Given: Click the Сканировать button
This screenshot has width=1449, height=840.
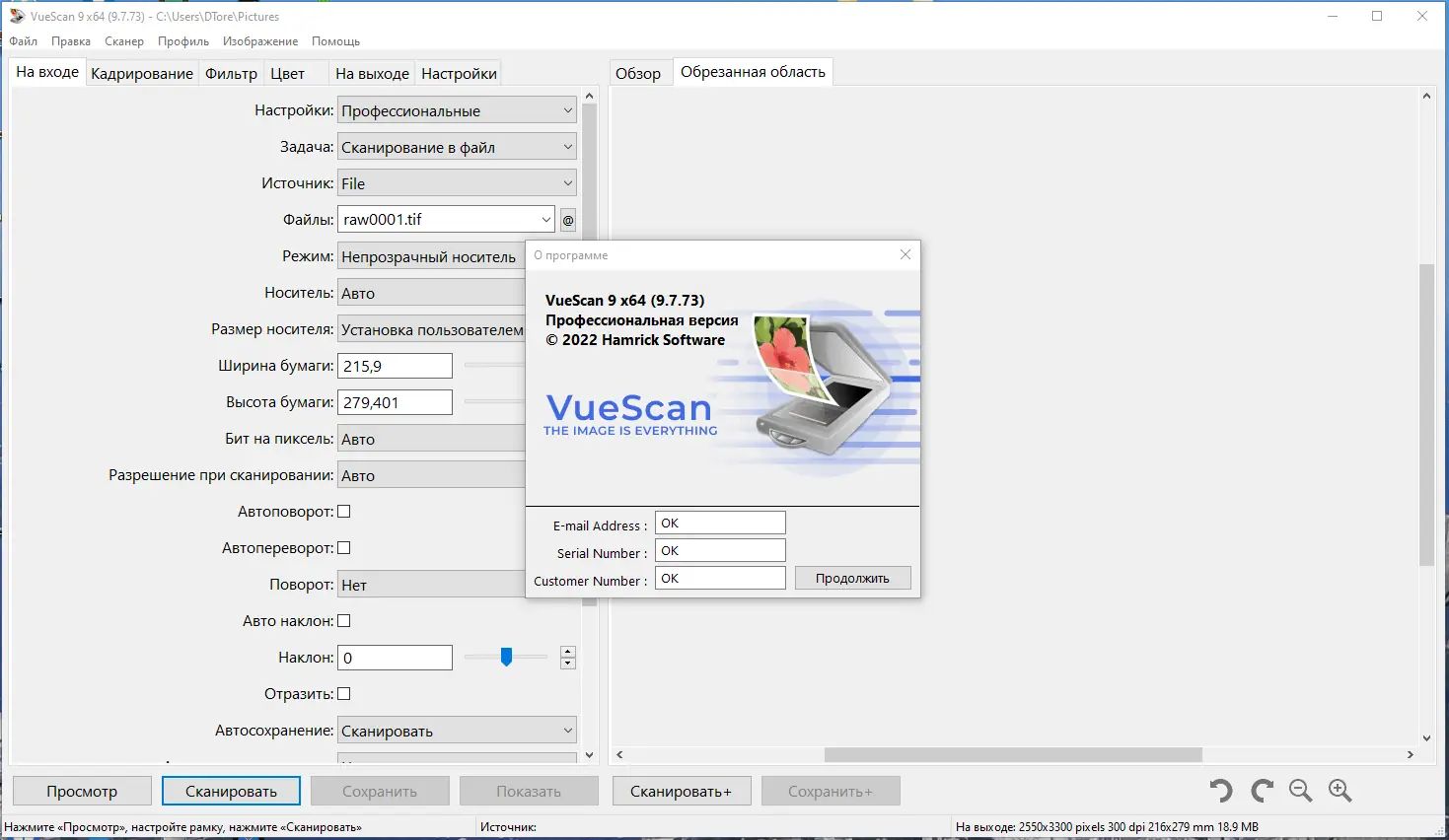Looking at the screenshot, I should (x=230, y=790).
